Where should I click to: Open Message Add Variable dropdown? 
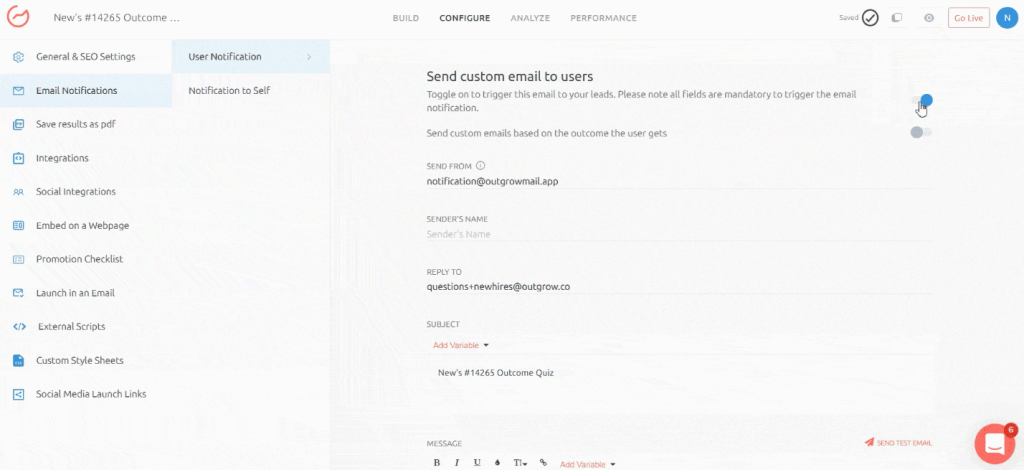587,464
